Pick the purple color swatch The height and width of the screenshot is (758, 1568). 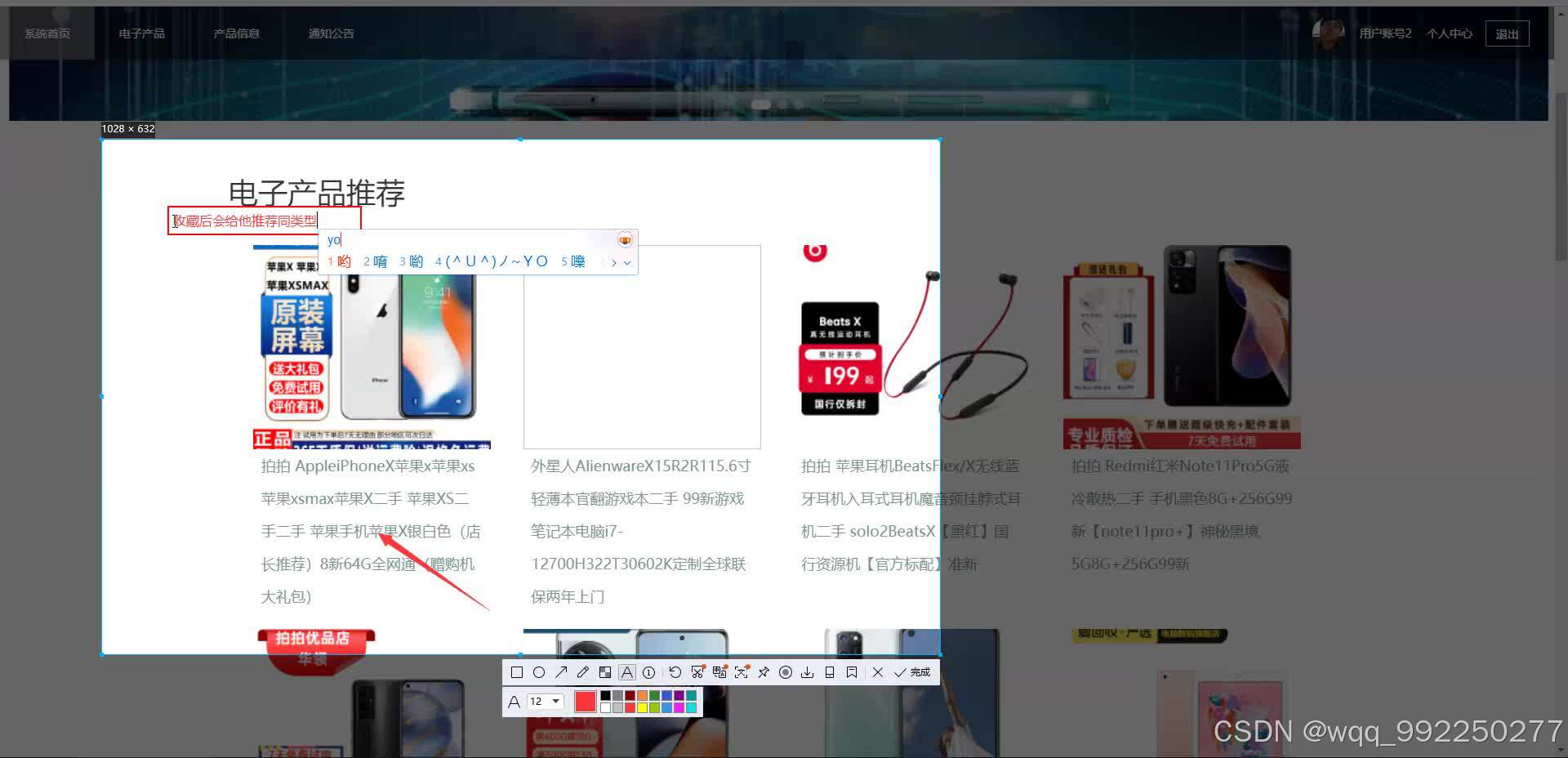point(679,695)
